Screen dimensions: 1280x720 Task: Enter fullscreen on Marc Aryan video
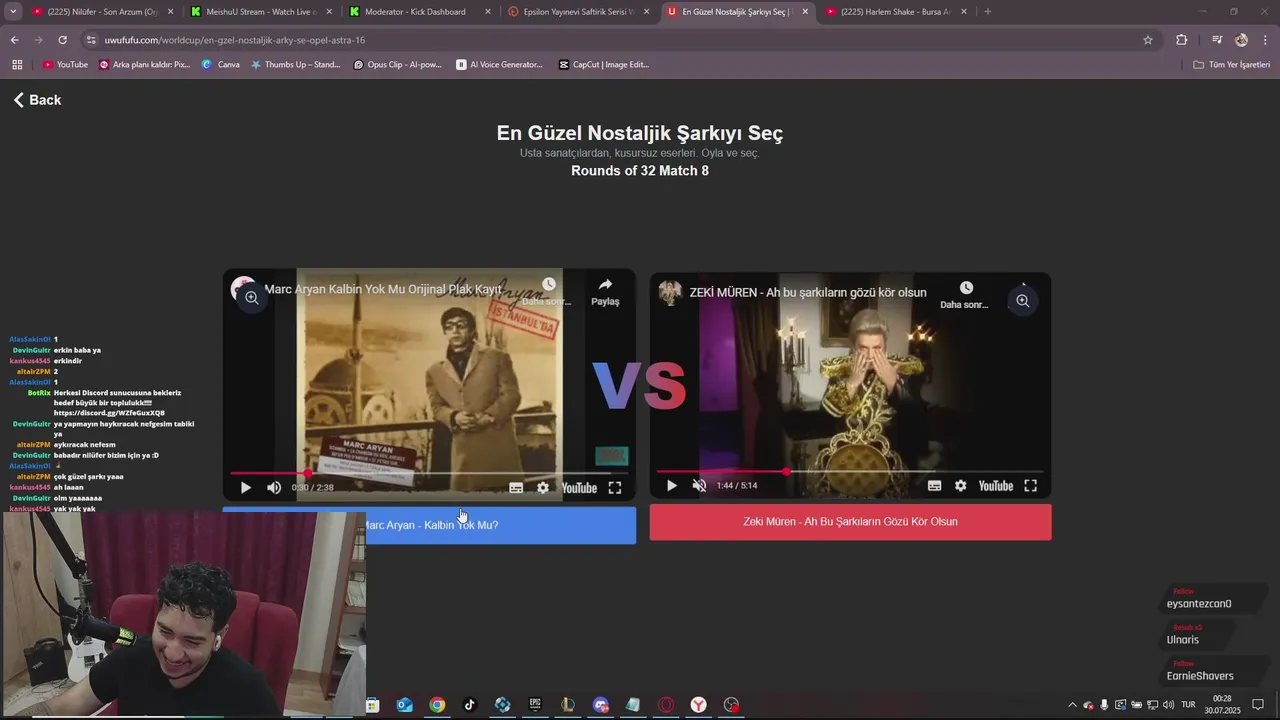tap(615, 488)
